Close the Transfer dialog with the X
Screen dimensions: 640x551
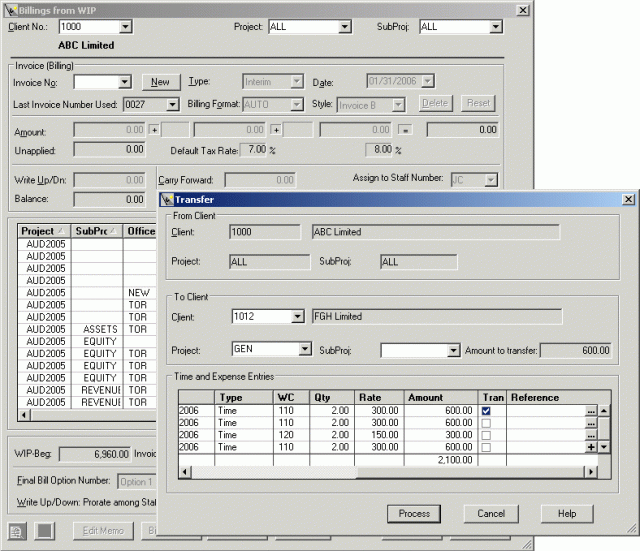(x=628, y=199)
